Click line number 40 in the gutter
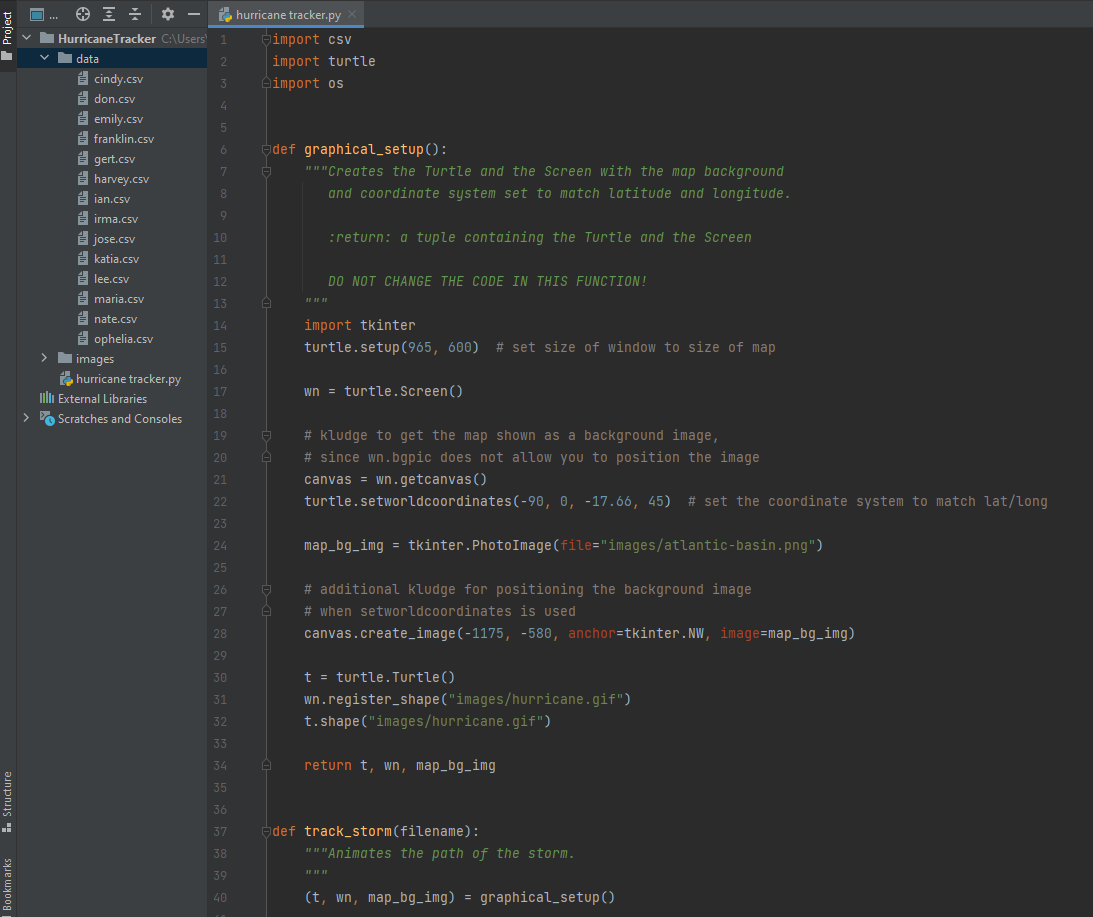Viewport: 1093px width, 917px height. [x=219, y=897]
